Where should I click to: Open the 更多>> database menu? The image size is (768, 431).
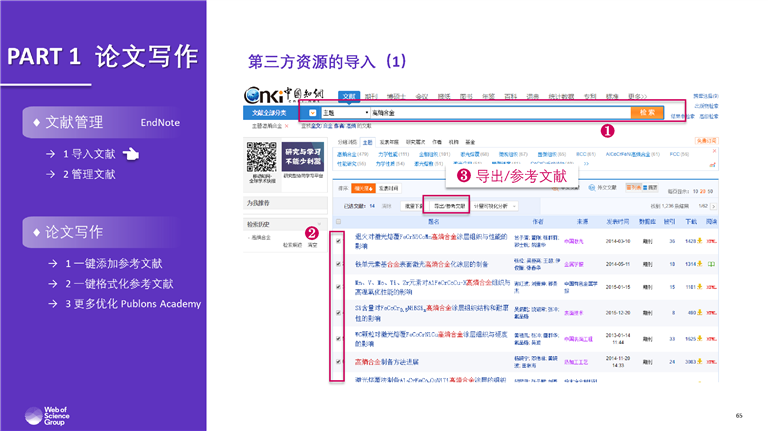pyautogui.click(x=637, y=96)
